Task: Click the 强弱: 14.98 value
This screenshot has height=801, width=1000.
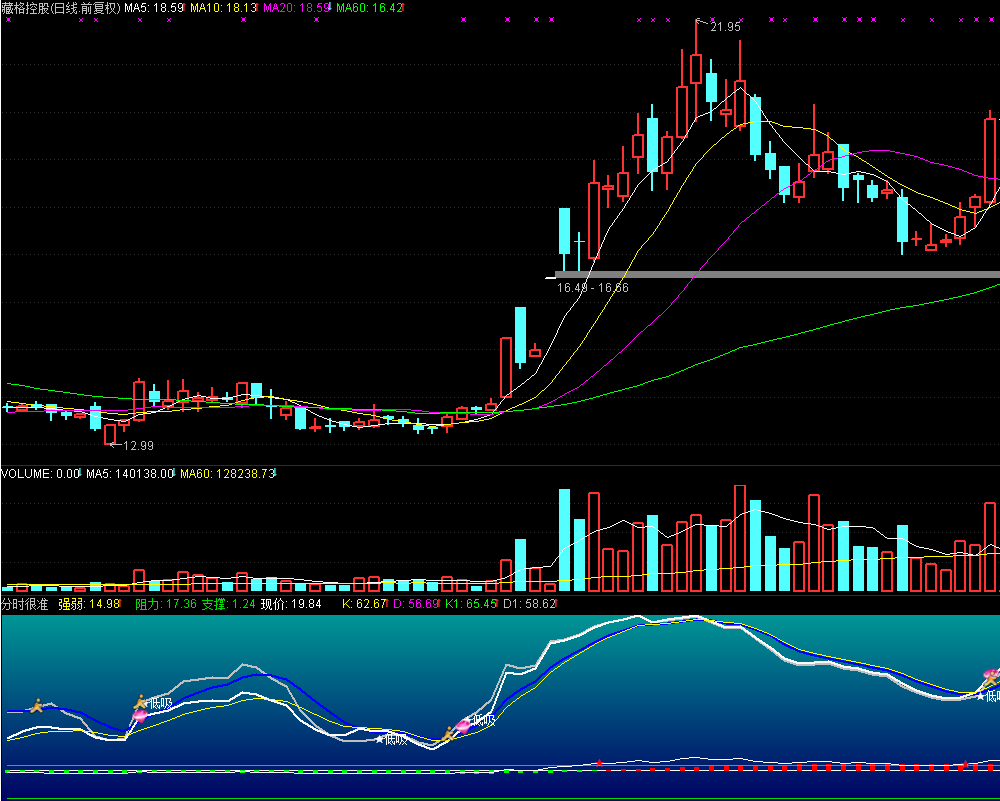Action: [x=89, y=604]
